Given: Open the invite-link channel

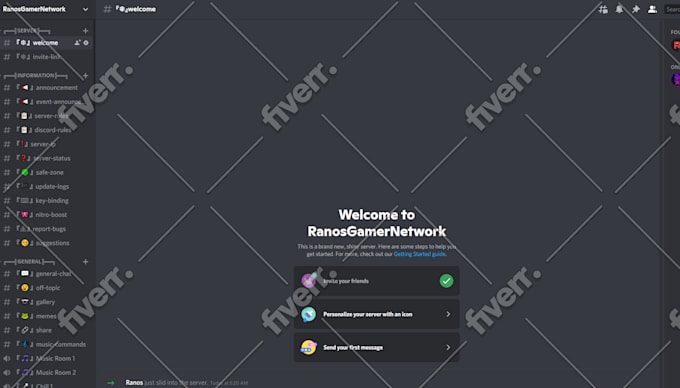Looking at the screenshot, I should (x=47, y=57).
